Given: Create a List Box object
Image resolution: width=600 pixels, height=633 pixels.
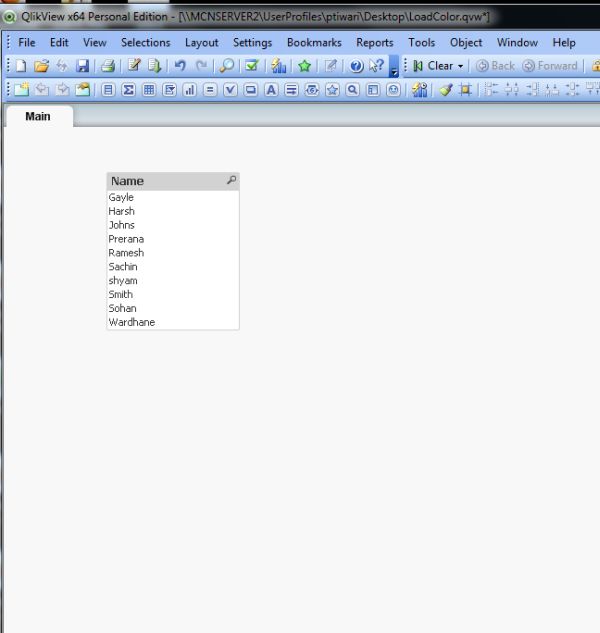Looking at the screenshot, I should click(x=108, y=90).
